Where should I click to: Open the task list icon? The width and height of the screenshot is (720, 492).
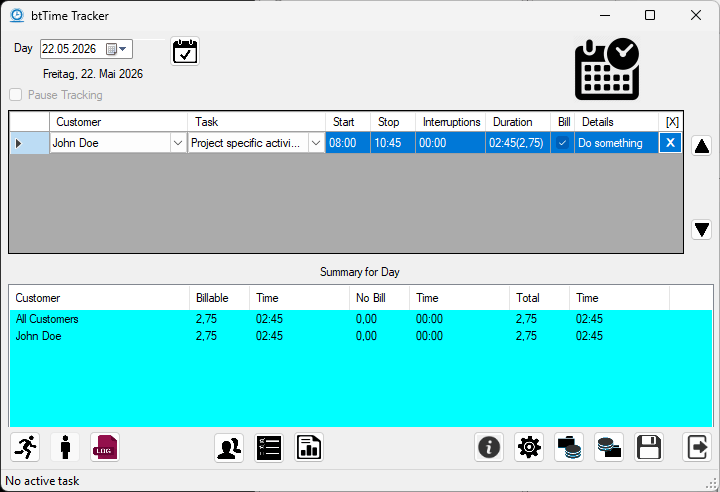[269, 447]
